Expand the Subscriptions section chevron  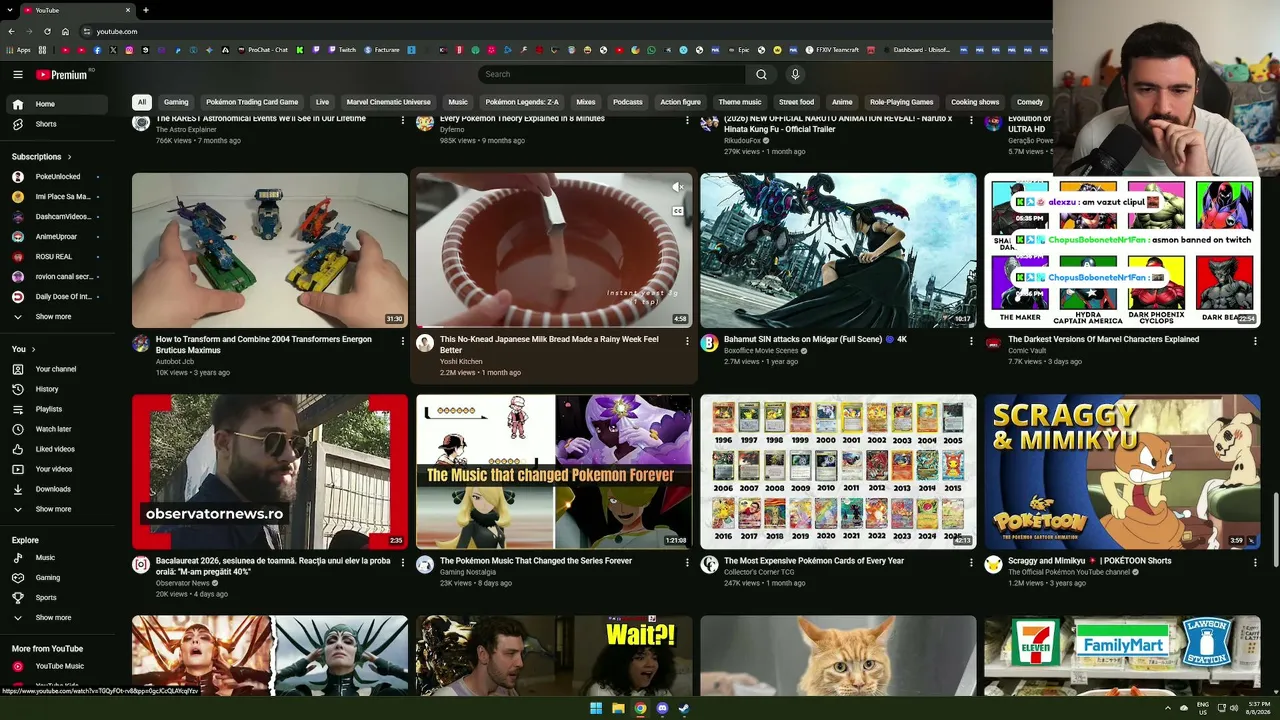pos(69,157)
